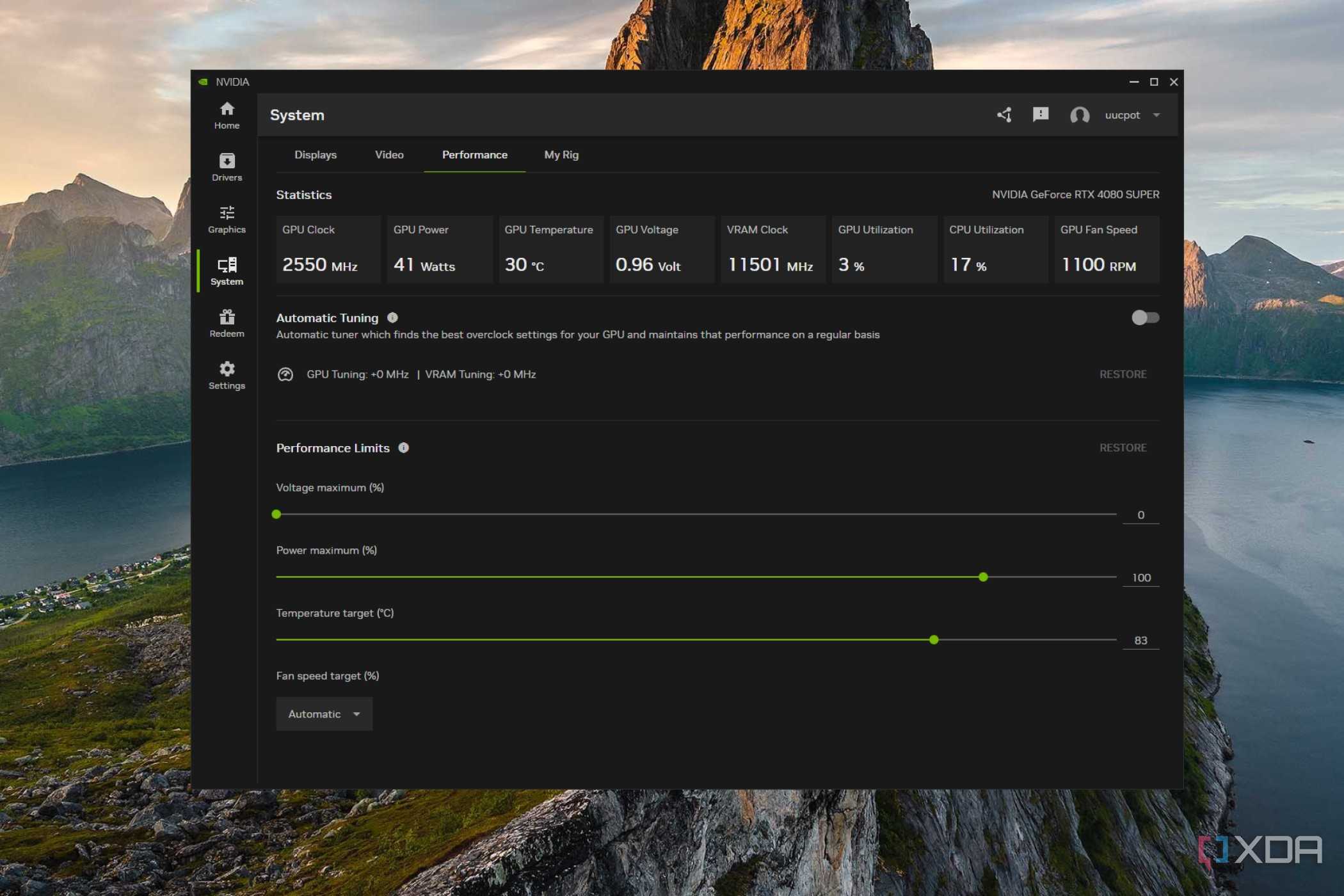Select the Performance tab
This screenshot has height=896, width=1344.
click(474, 155)
